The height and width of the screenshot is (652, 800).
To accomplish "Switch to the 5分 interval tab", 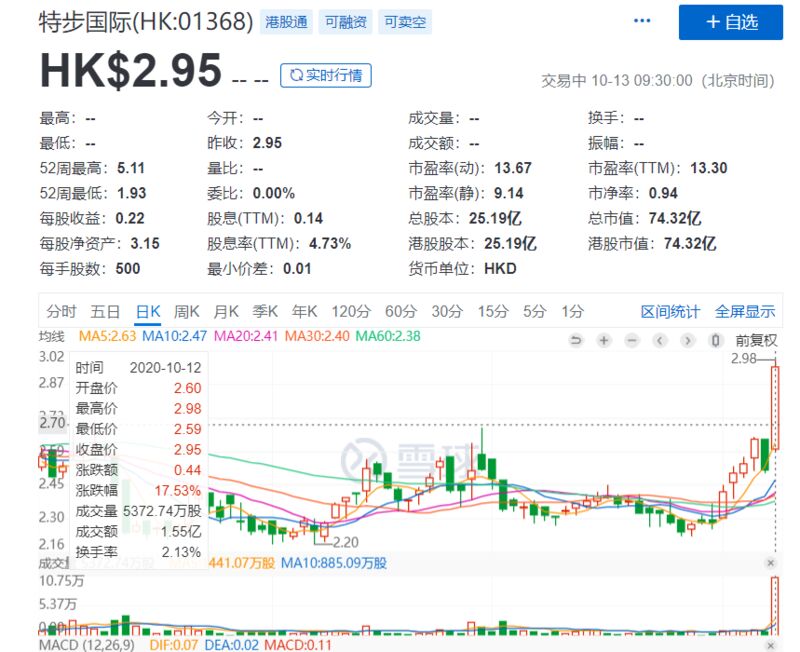I will click(x=535, y=311).
